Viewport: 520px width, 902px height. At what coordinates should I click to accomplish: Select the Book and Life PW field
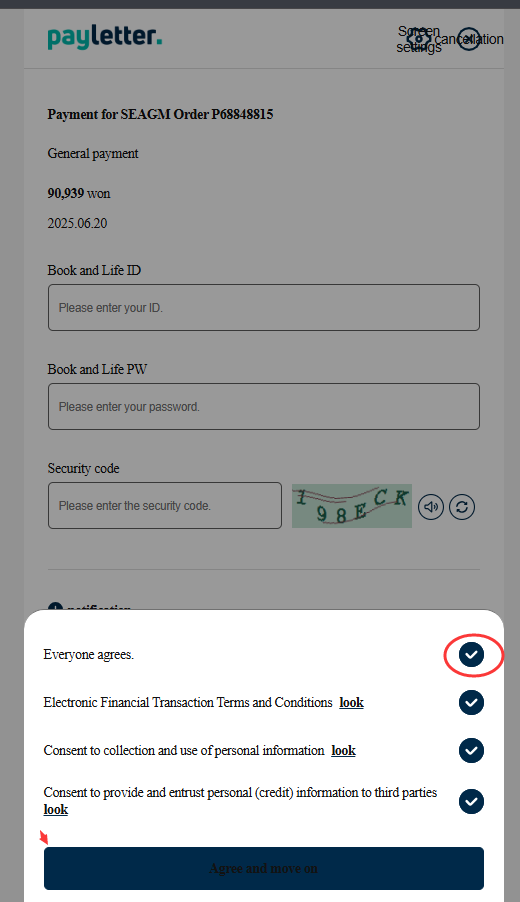264,407
